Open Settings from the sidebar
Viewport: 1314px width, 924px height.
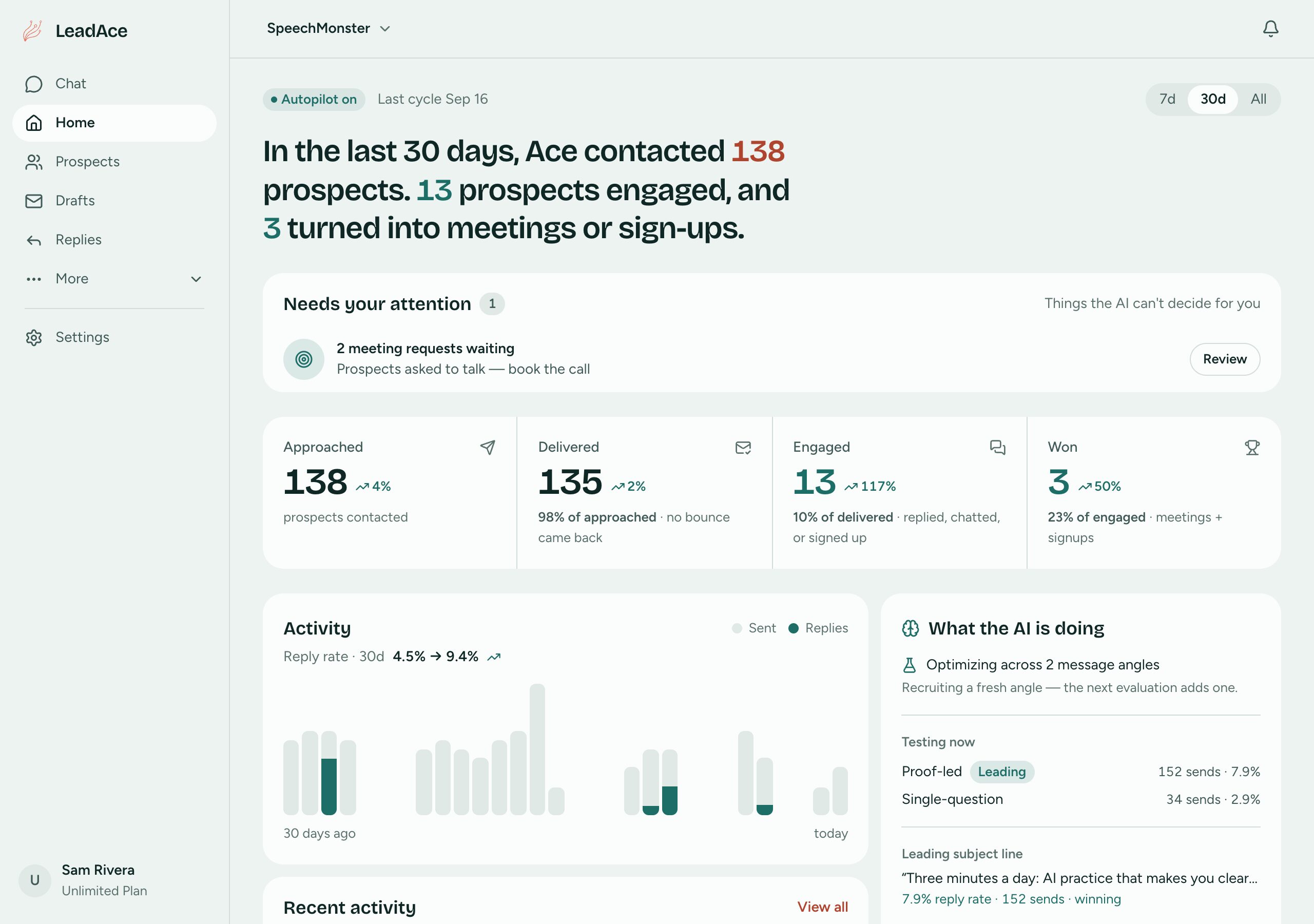click(x=114, y=338)
